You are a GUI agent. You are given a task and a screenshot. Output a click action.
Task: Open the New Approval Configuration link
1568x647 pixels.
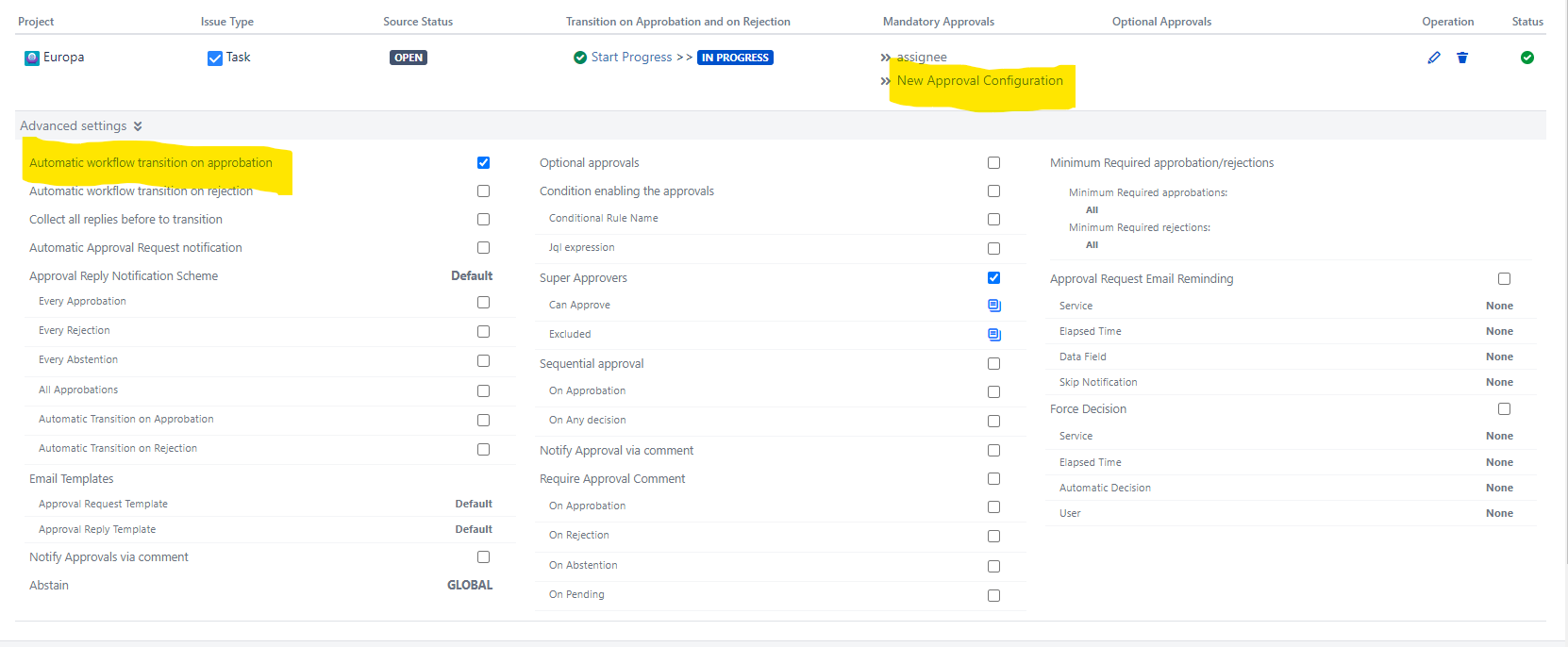click(x=979, y=81)
